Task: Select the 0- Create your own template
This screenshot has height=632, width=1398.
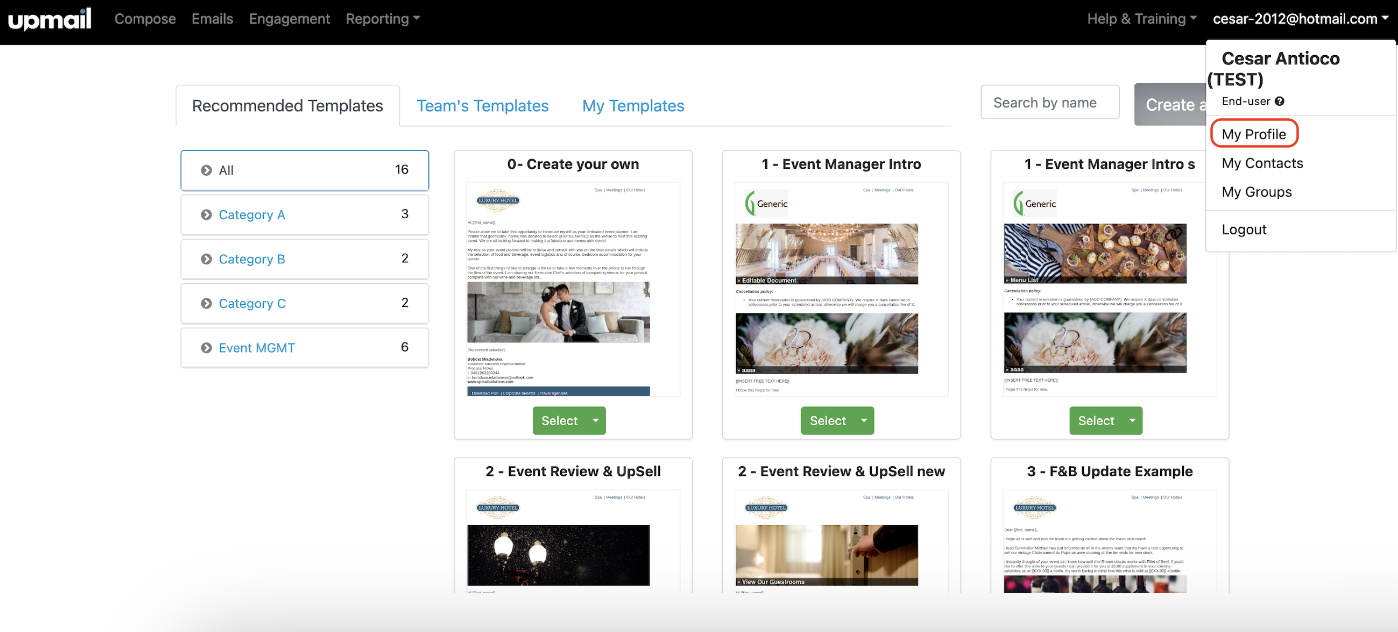Action: [559, 421]
